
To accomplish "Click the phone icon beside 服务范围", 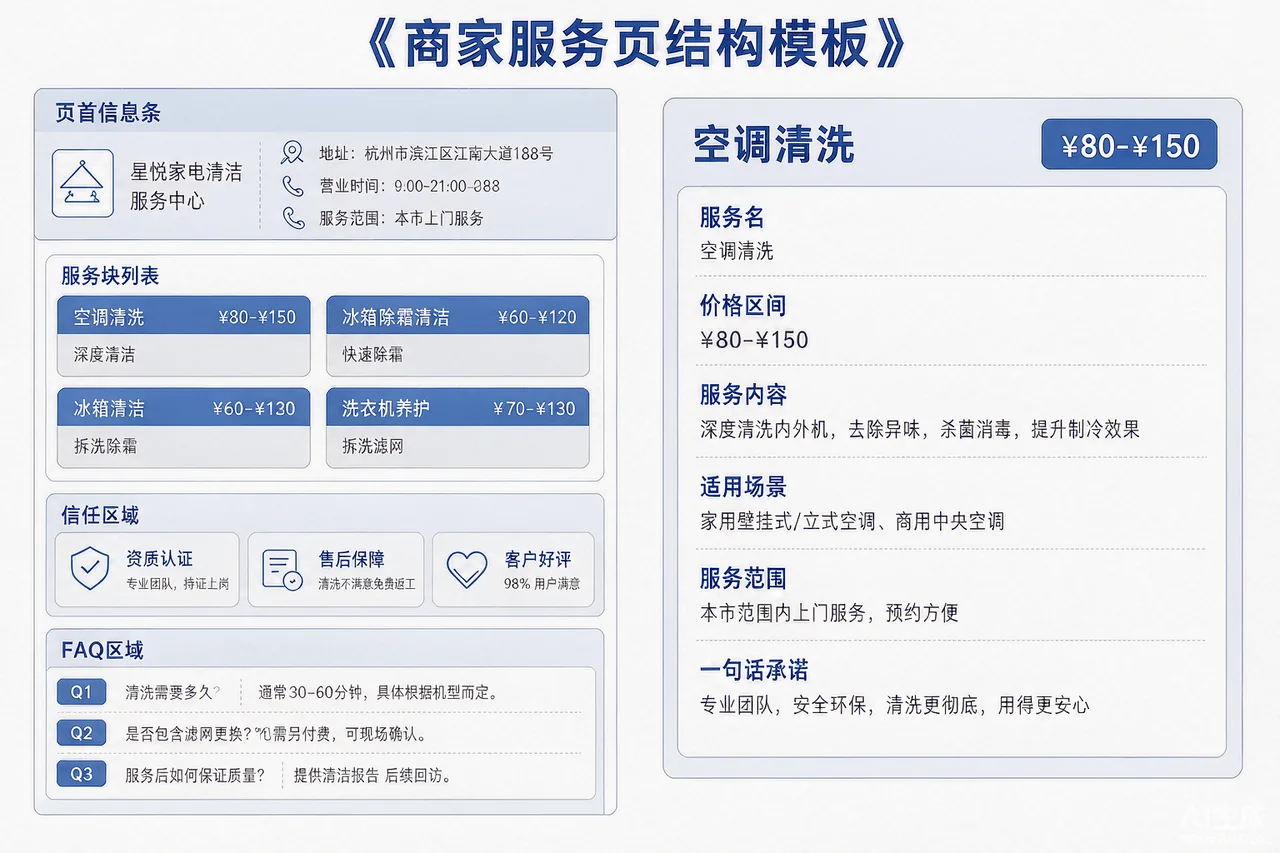I will tap(293, 218).
